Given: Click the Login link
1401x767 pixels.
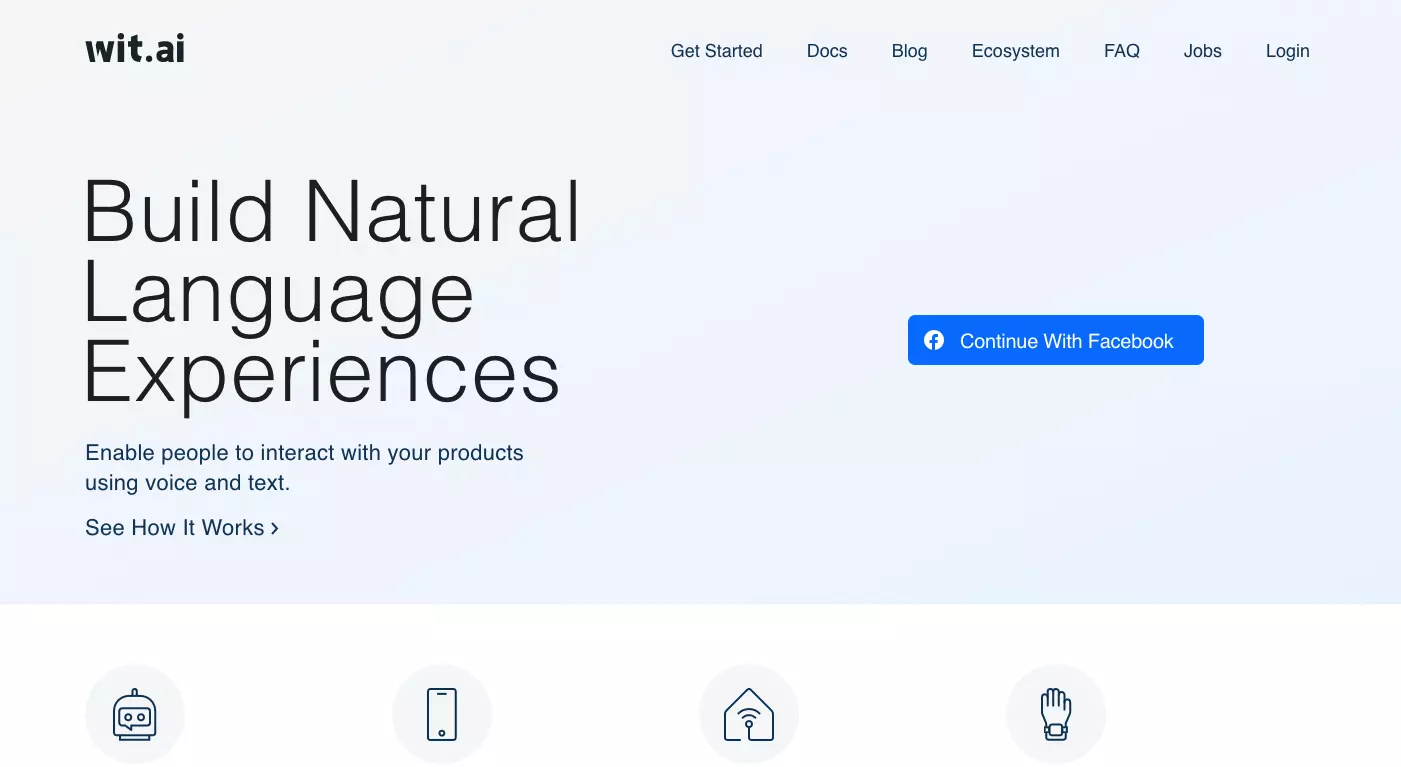Looking at the screenshot, I should pyautogui.click(x=1287, y=51).
